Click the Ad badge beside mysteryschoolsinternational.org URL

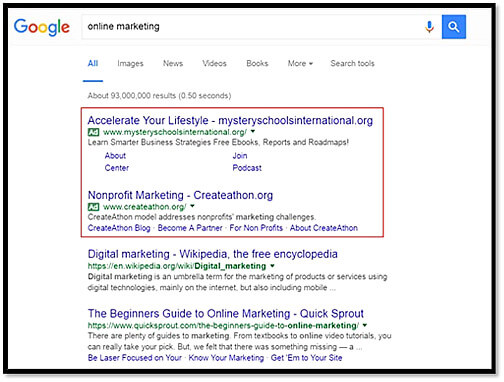pyautogui.click(x=93, y=132)
